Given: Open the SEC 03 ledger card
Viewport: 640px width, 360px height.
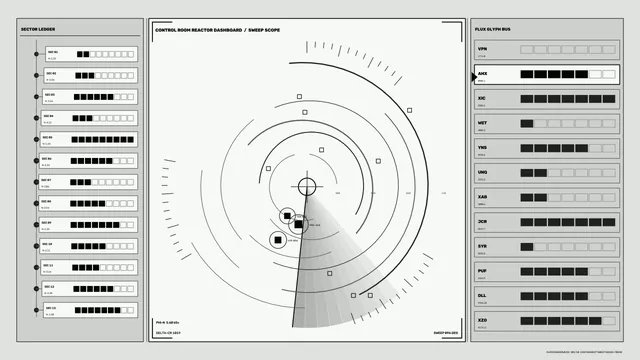Looking at the screenshot, I should point(90,97).
